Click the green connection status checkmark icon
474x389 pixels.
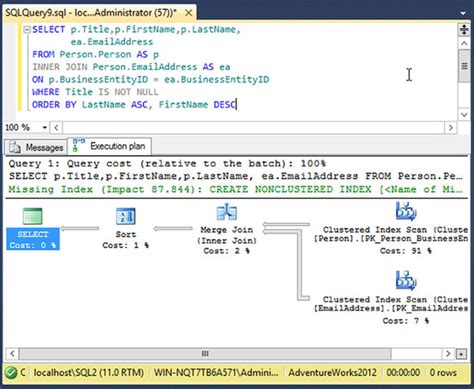[11, 372]
